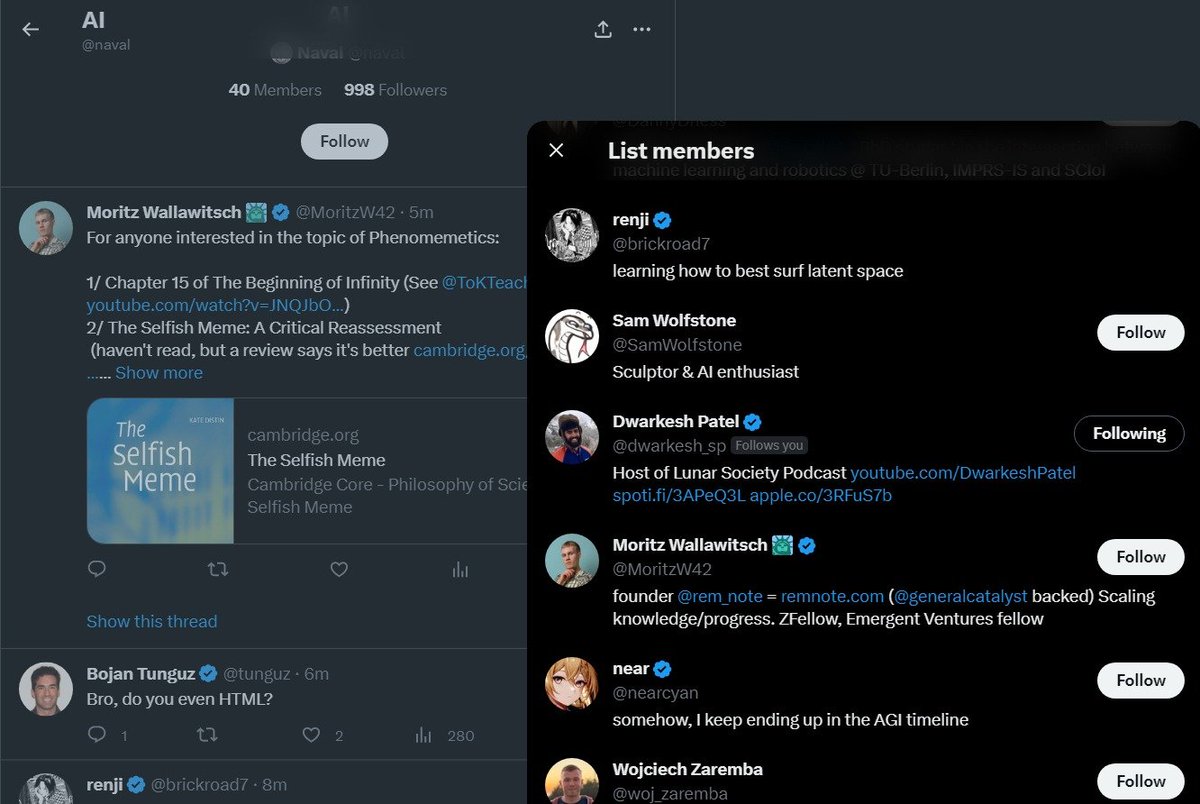Open Dwarkesh Patel's avatar
The image size is (1200, 804).
click(x=572, y=437)
